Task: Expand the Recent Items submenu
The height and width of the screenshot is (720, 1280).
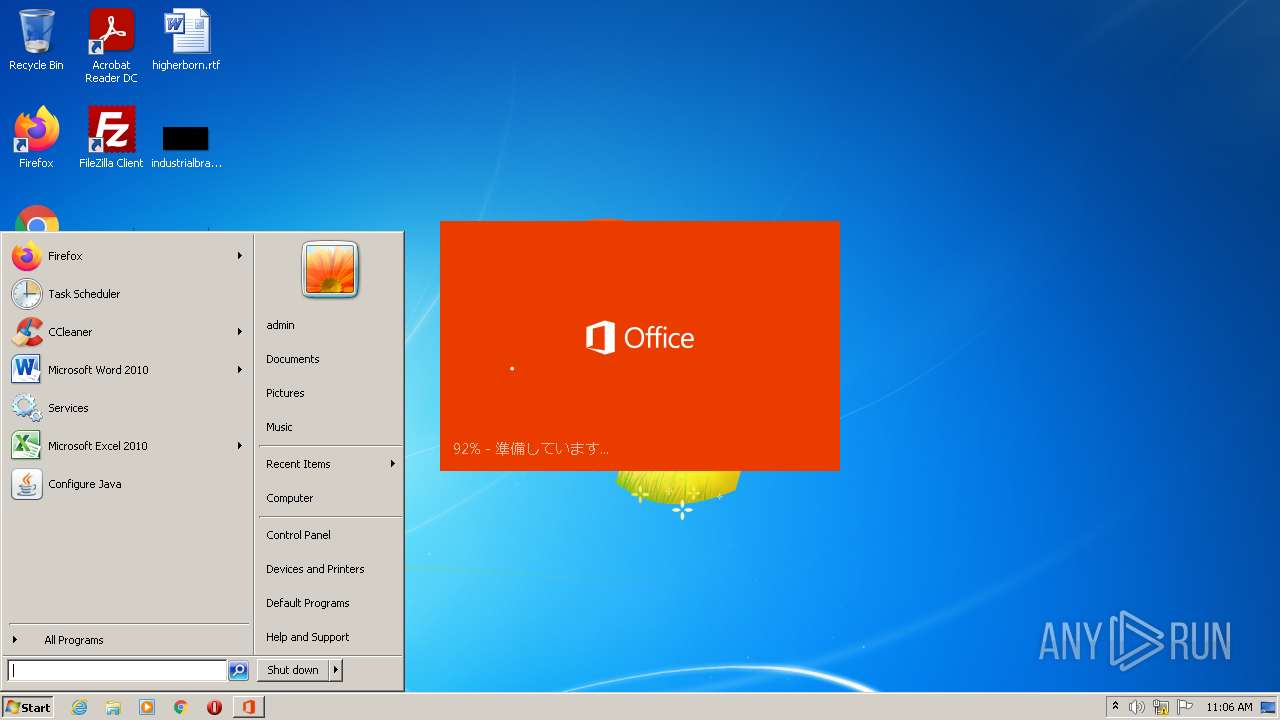Action: [330, 464]
